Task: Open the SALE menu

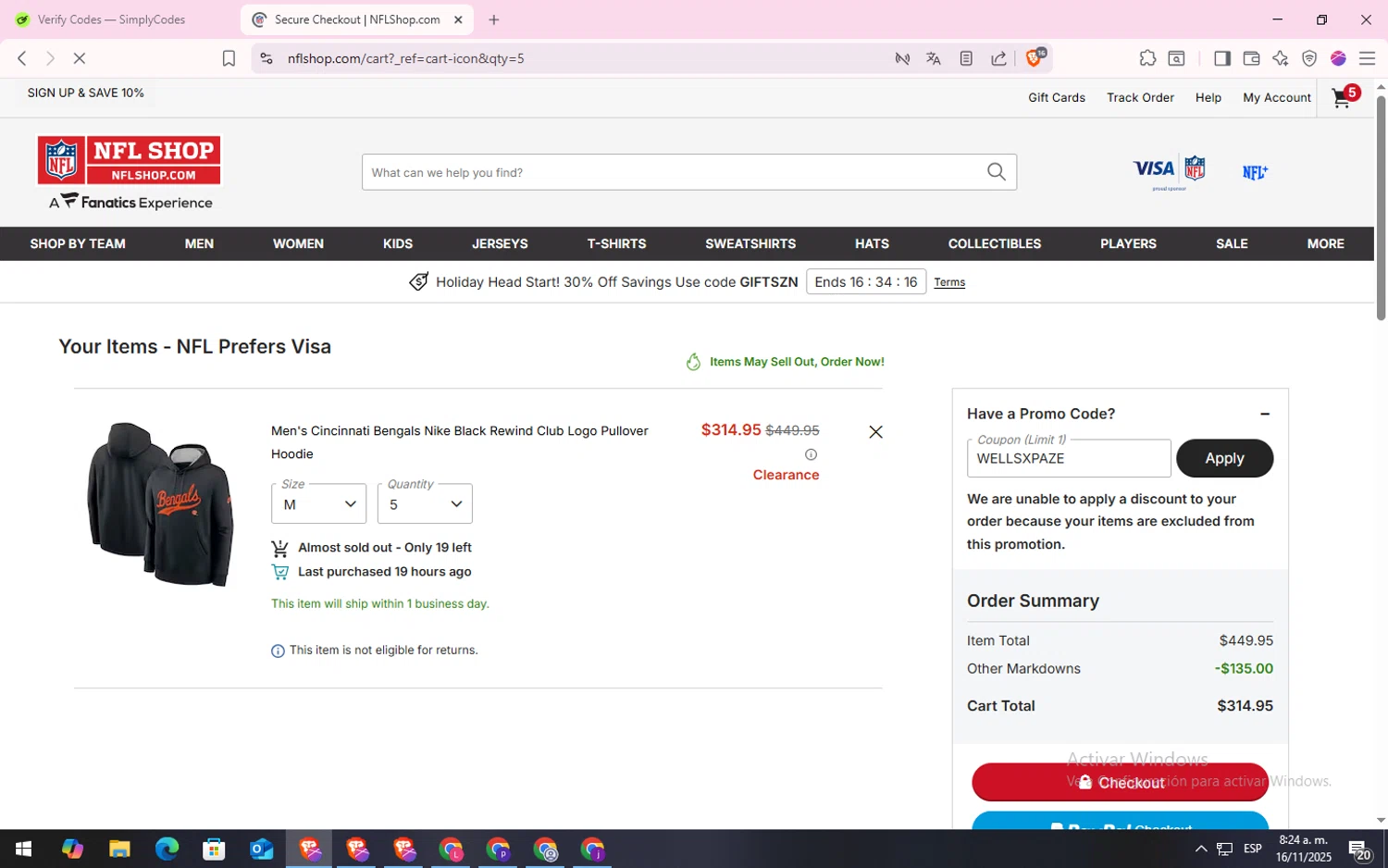Action: (1232, 243)
